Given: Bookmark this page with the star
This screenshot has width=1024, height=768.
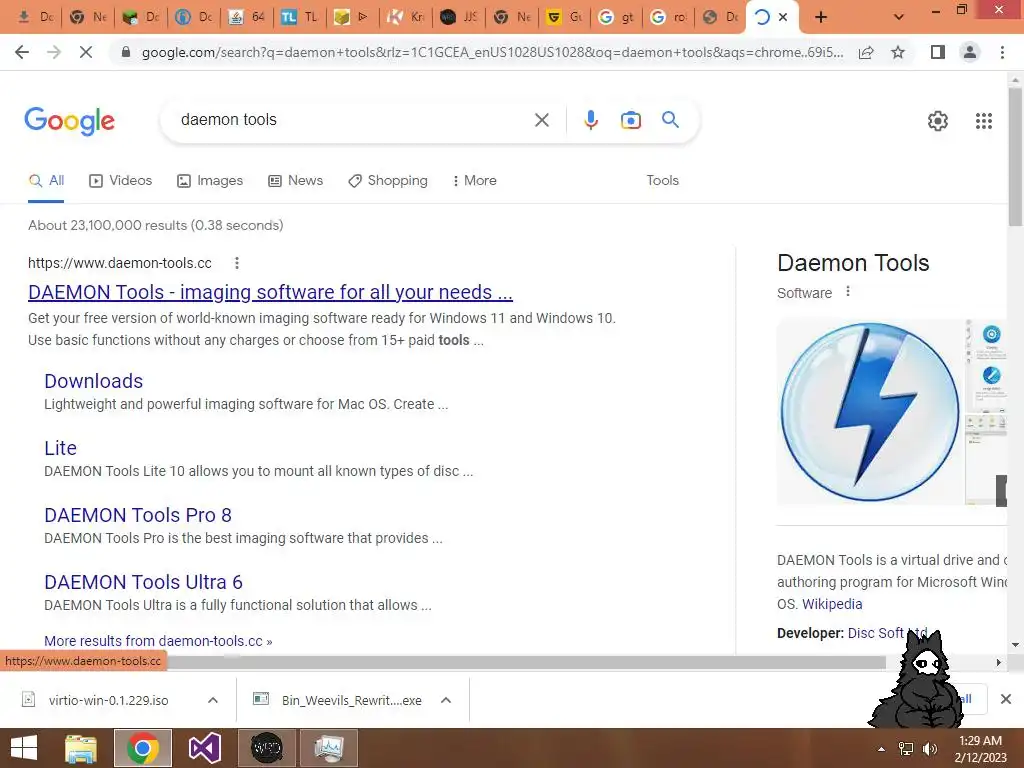Looking at the screenshot, I should [898, 52].
